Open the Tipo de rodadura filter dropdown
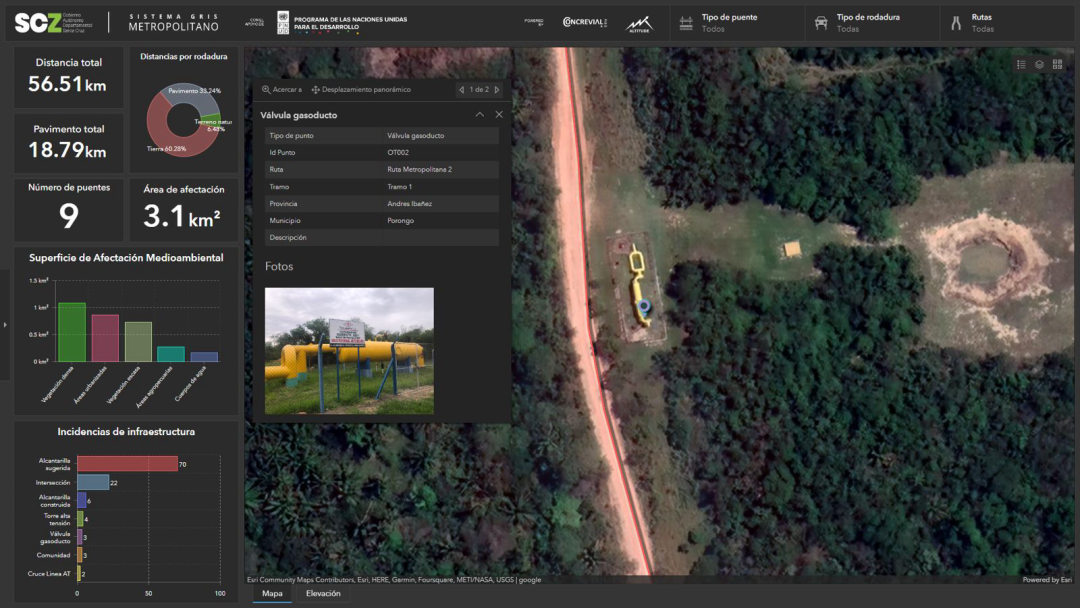The image size is (1080, 608). pos(872,23)
